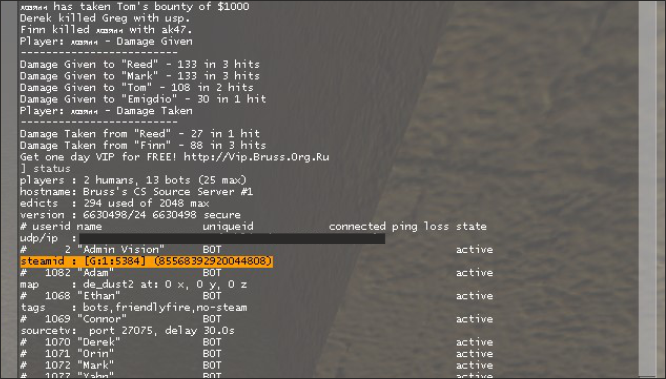Click the map de_dust2 line
The height and width of the screenshot is (379, 666).
[x=133, y=284]
